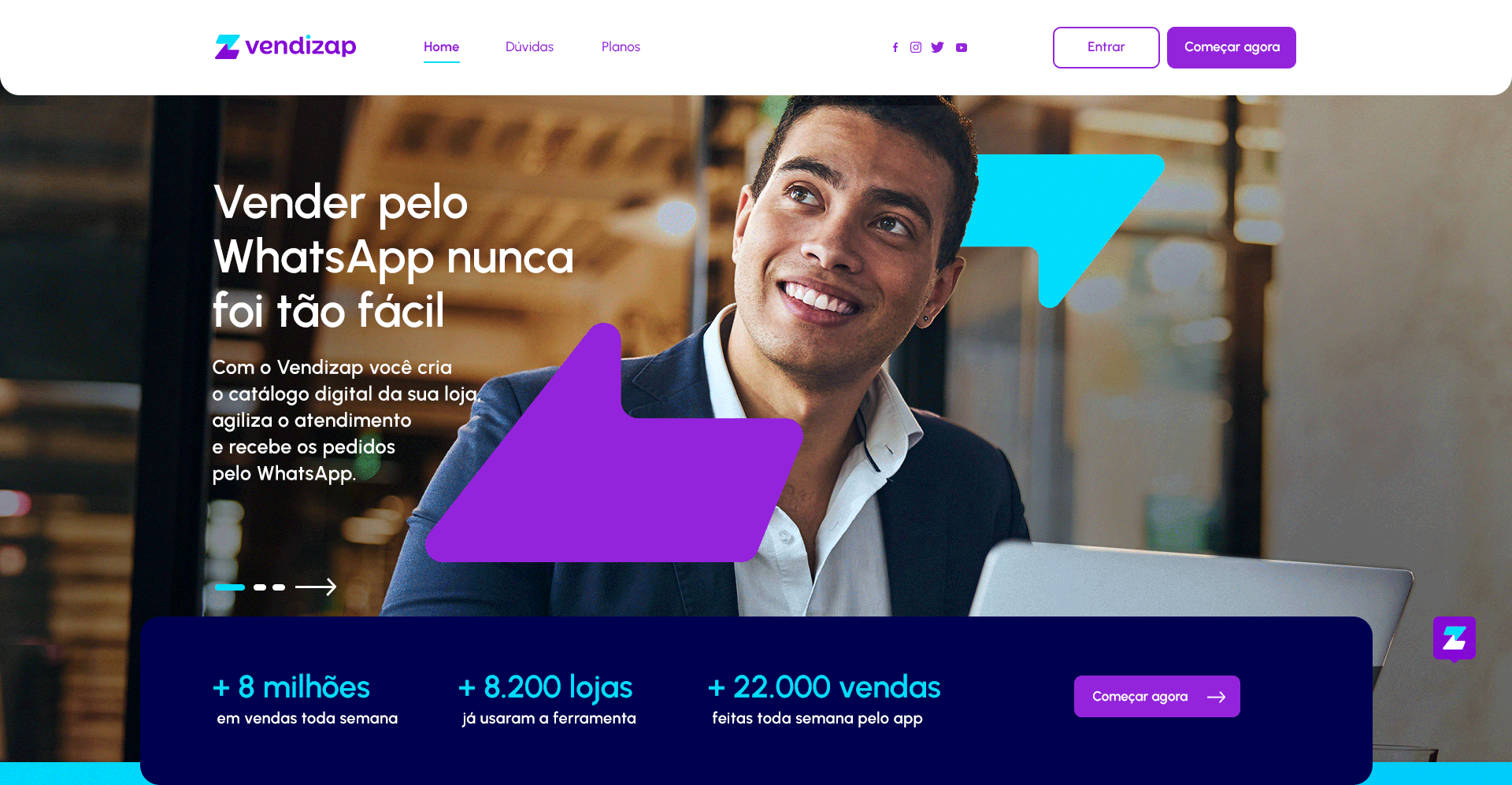The width and height of the screenshot is (1512, 785).
Task: Click arrow inside bottom Começar agora button
Action: [x=1216, y=697]
